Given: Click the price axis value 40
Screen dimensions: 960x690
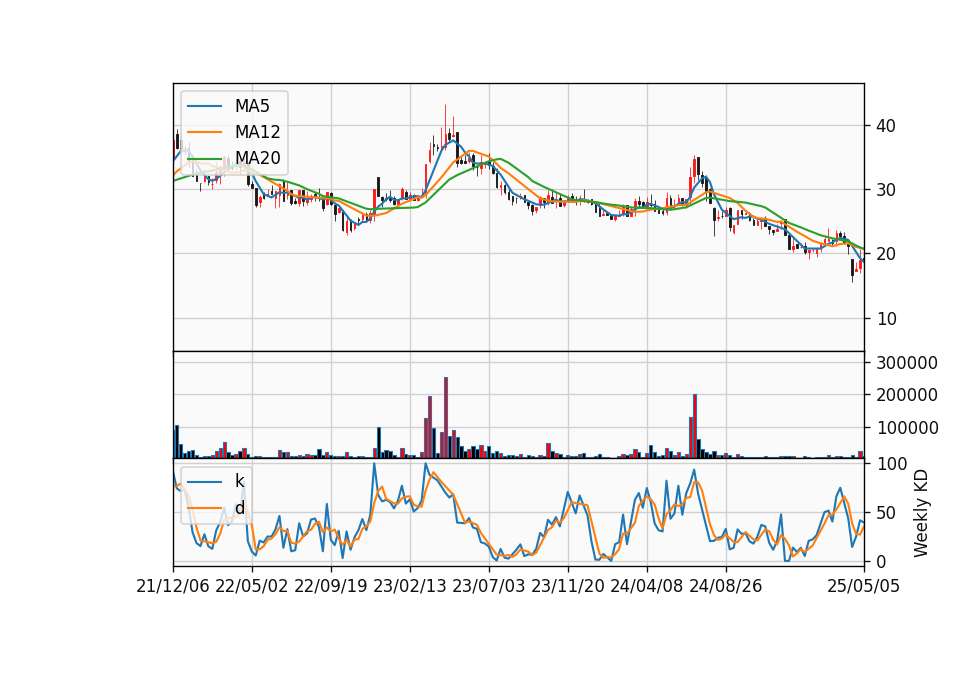Looking at the screenshot, I should pos(886,126).
